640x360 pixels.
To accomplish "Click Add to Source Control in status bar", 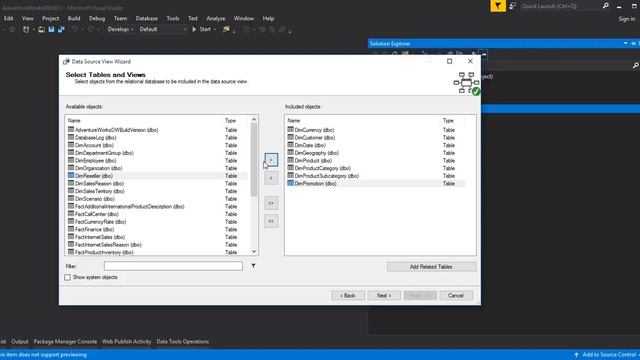I will click(609, 355).
